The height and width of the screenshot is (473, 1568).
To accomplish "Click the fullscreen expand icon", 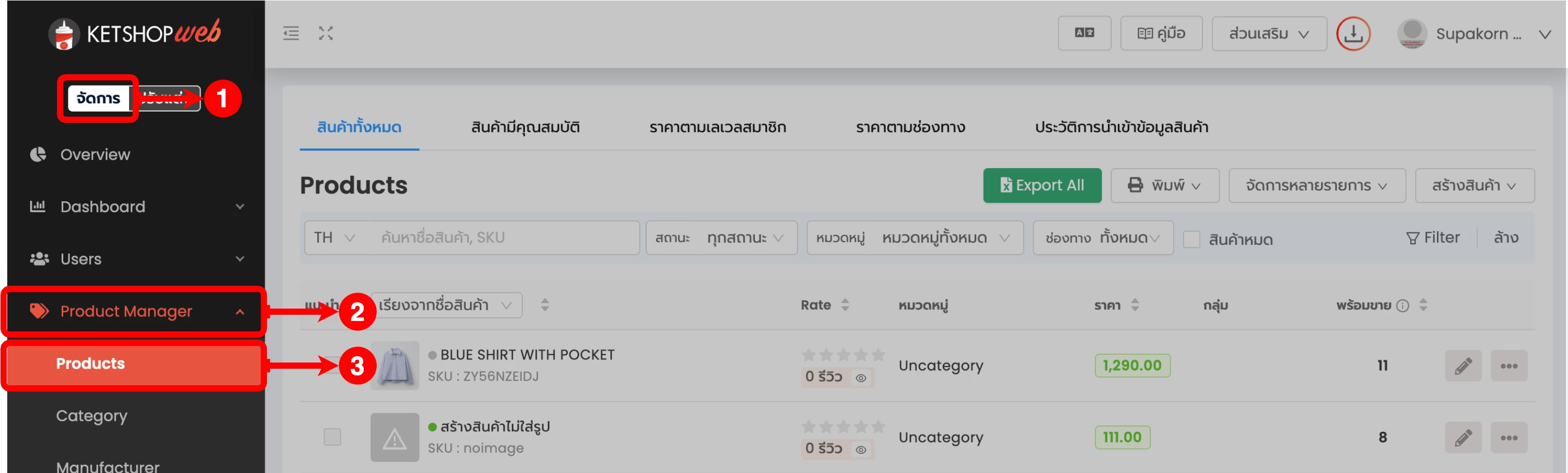I will pos(325,34).
